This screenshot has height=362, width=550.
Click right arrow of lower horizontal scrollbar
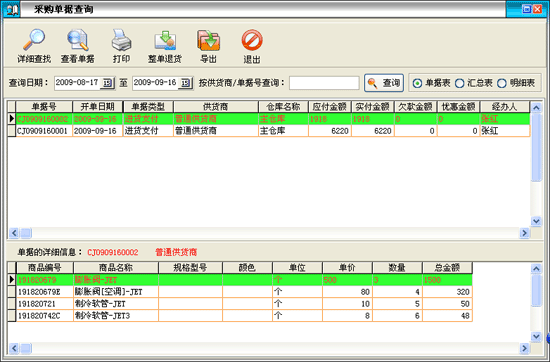(524, 348)
